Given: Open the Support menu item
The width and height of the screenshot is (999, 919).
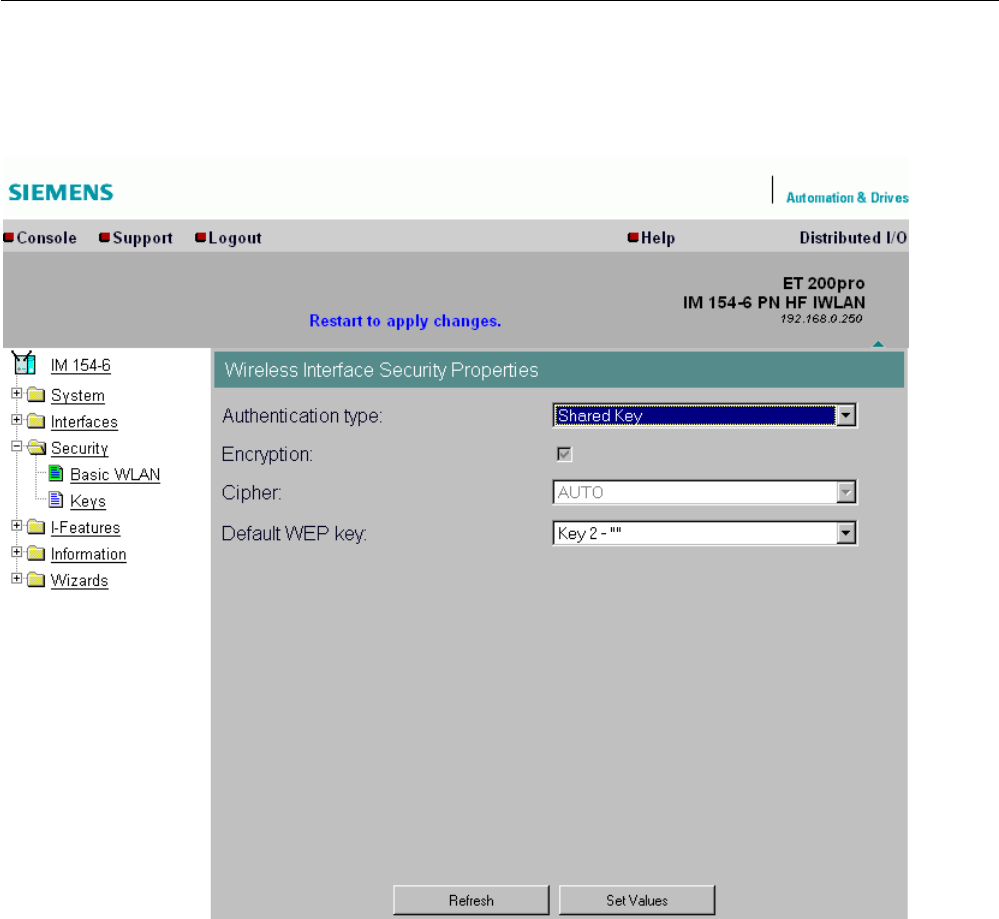Looking at the screenshot, I should point(143,238).
